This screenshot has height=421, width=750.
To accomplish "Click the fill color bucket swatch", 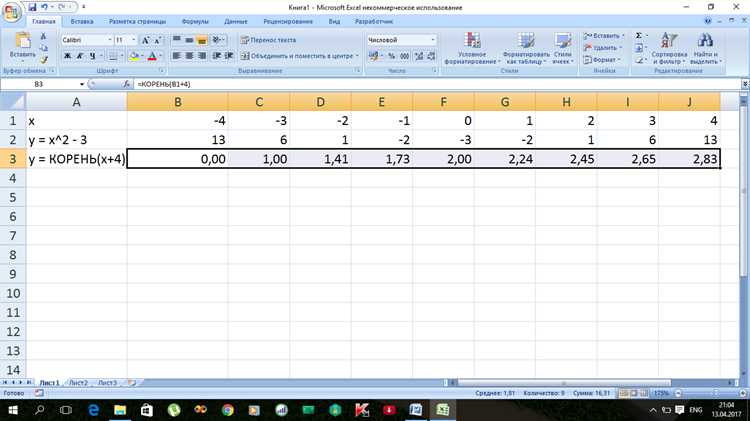I will coord(134,56).
